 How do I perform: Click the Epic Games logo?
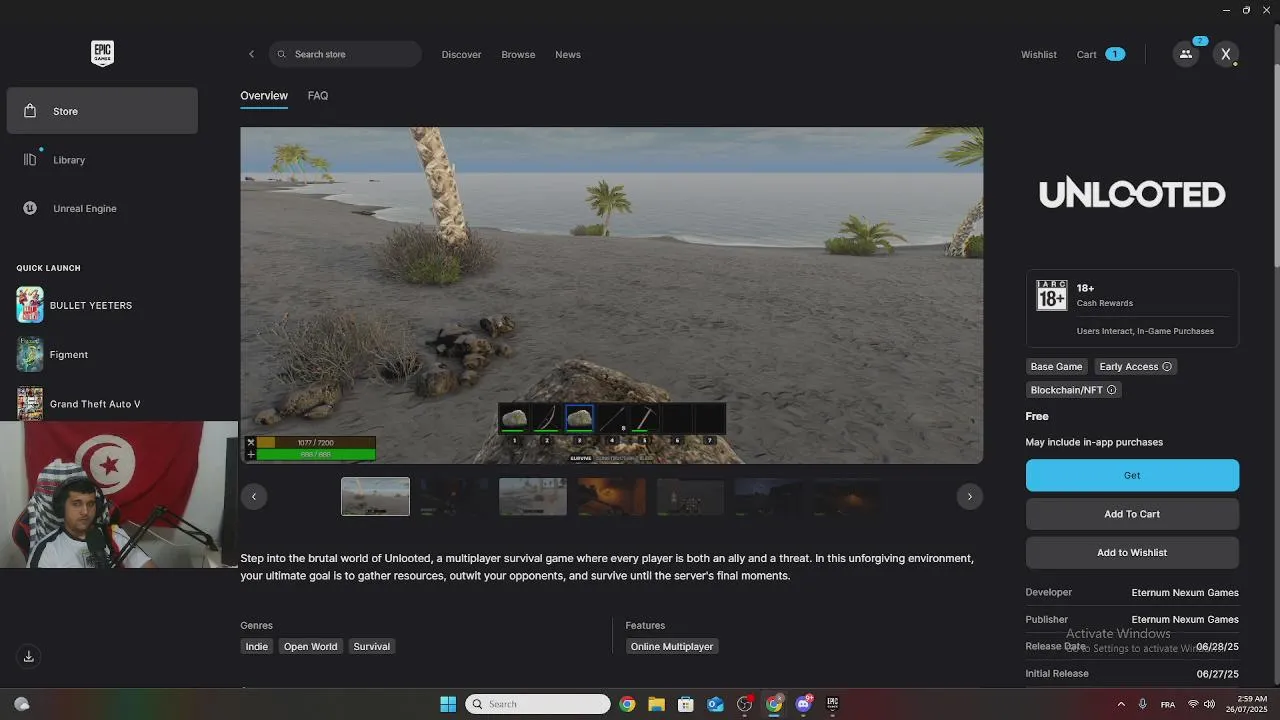coord(102,53)
